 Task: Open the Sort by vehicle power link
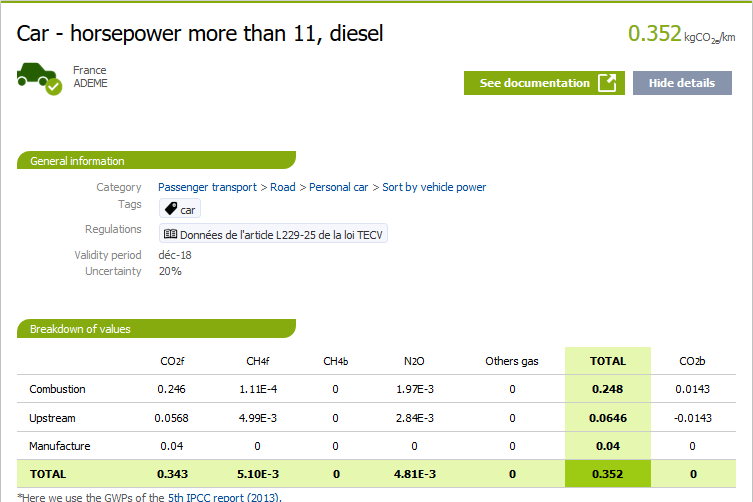click(x=434, y=187)
